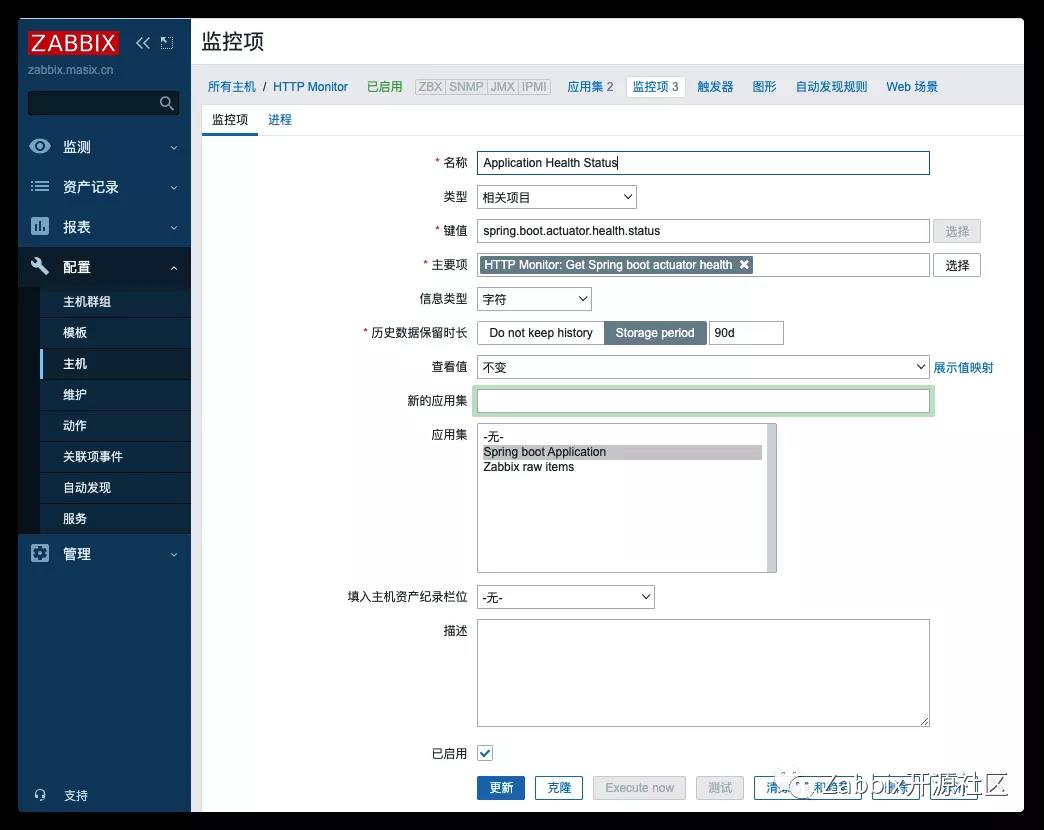Click the 新的应用集 input field
This screenshot has height=830, width=1044.
point(703,401)
